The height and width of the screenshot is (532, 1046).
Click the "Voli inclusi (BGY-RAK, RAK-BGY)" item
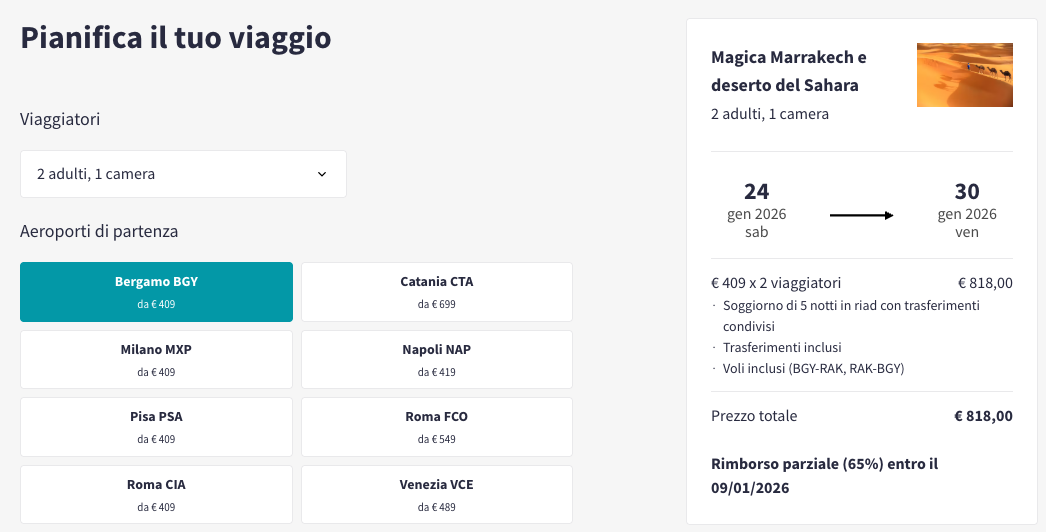coord(813,368)
